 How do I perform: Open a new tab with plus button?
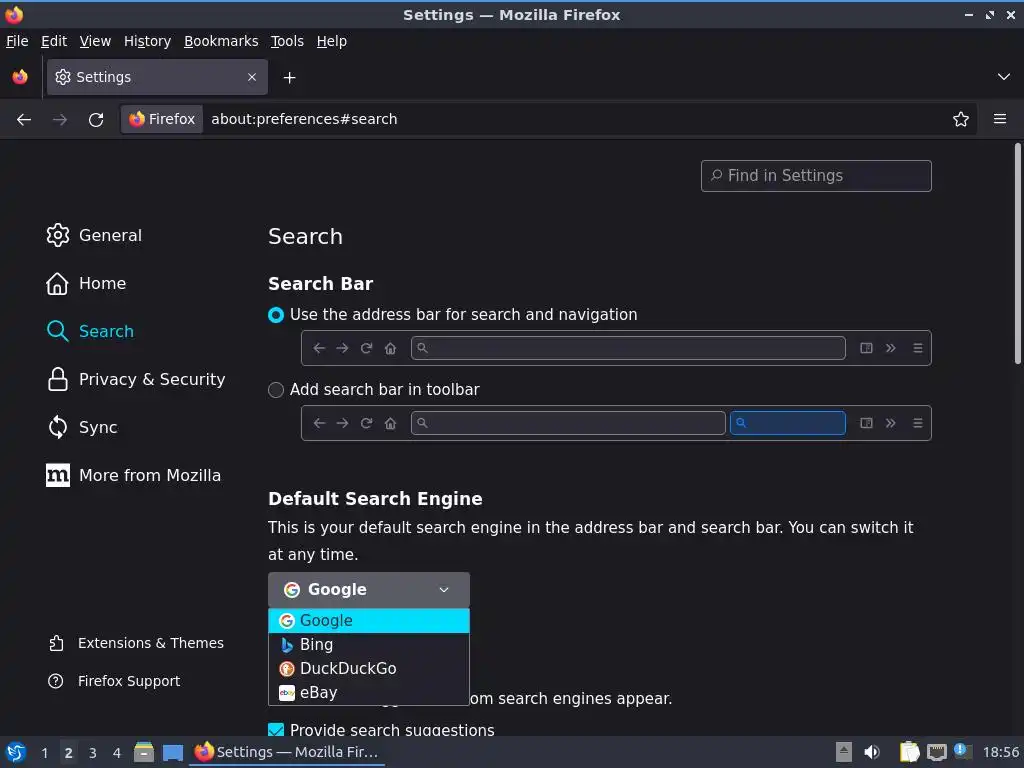(x=289, y=78)
